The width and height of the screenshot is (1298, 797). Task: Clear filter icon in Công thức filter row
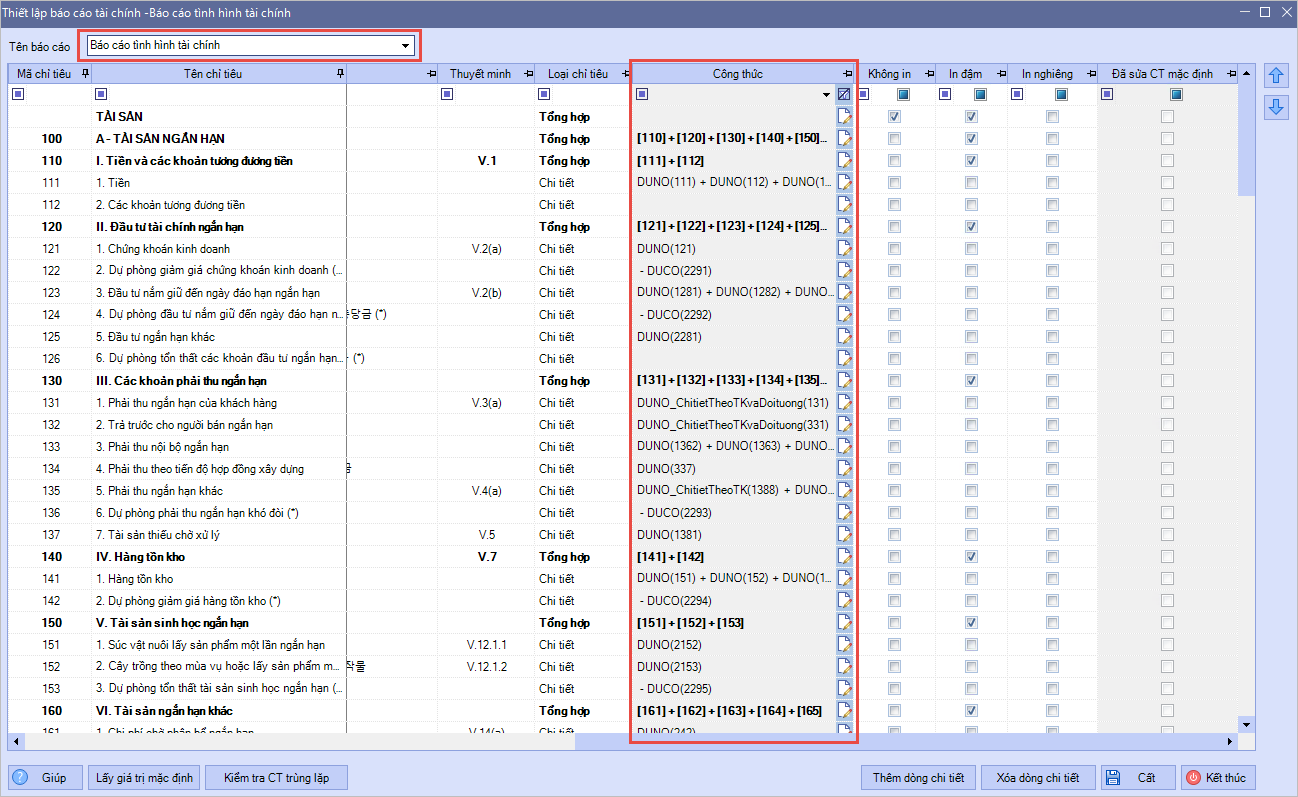[844, 95]
